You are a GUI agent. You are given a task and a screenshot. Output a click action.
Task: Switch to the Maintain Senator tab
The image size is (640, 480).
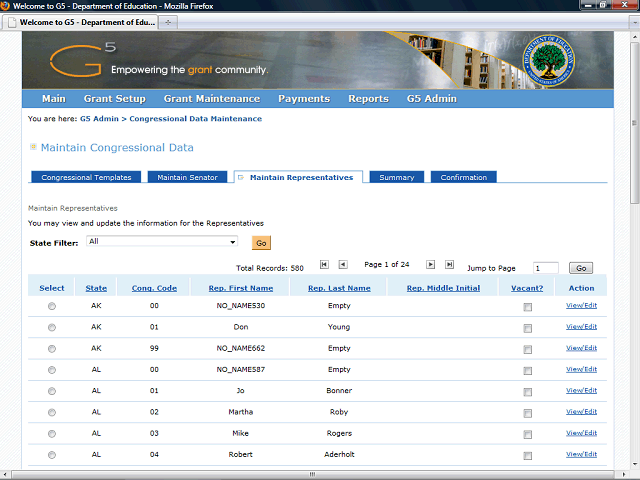[189, 178]
